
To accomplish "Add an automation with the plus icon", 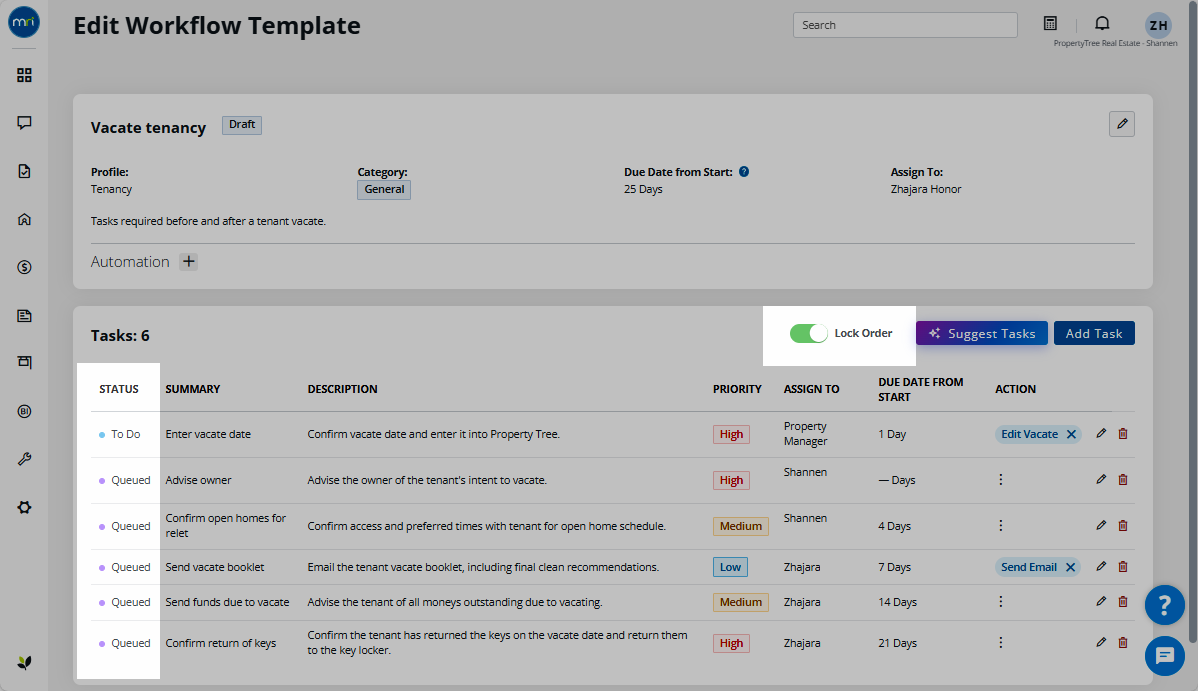I will tap(189, 261).
